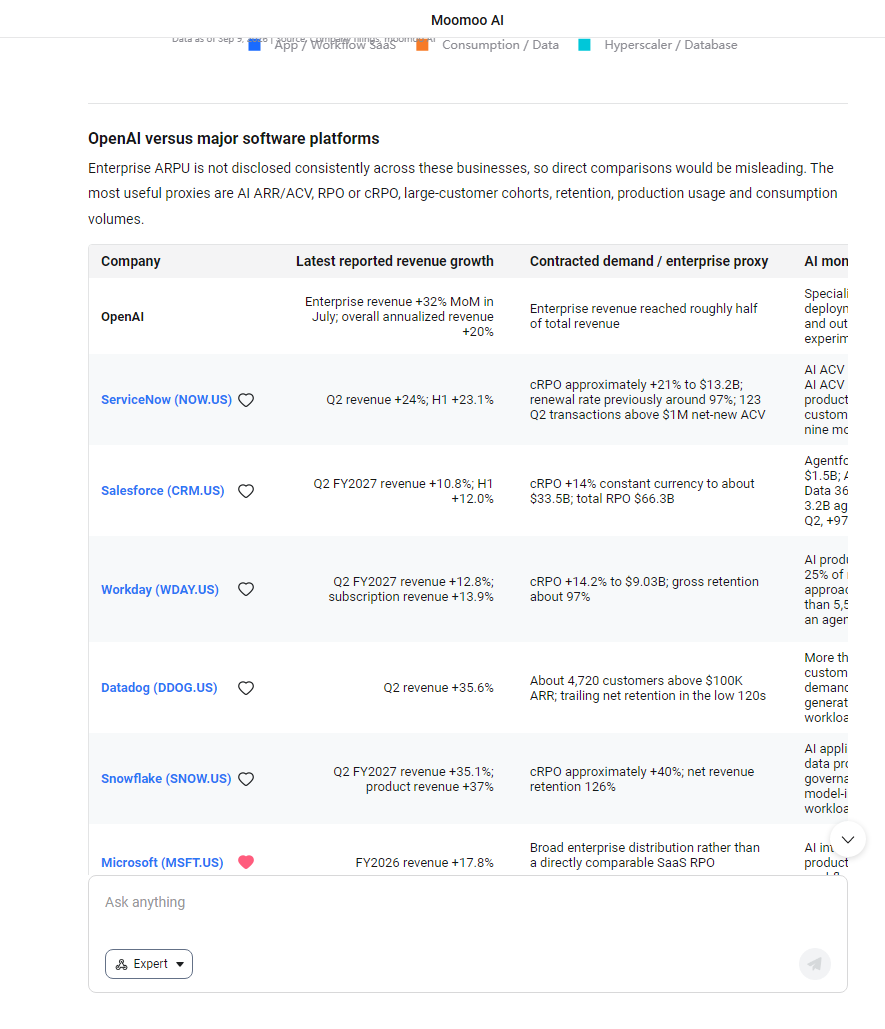Click 'cRPO approximately +40%; net revenue retention' cell
Viewport: 885px width, 1029px height.
[x=642, y=779]
